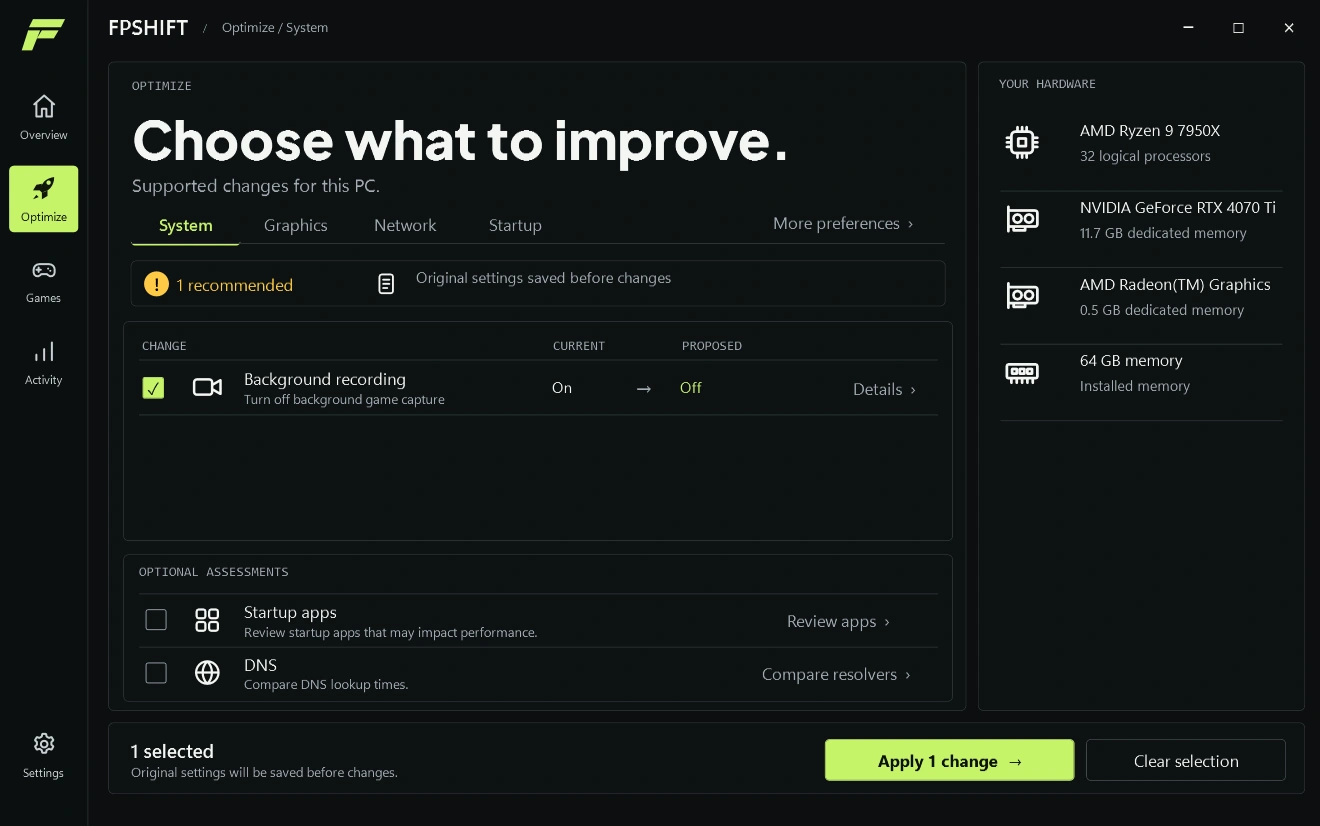Click the Optimize / System breadcrumb

[275, 28]
